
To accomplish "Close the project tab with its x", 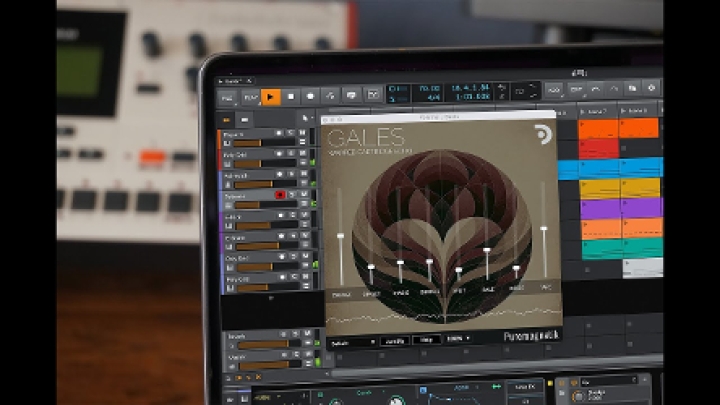I will point(249,81).
